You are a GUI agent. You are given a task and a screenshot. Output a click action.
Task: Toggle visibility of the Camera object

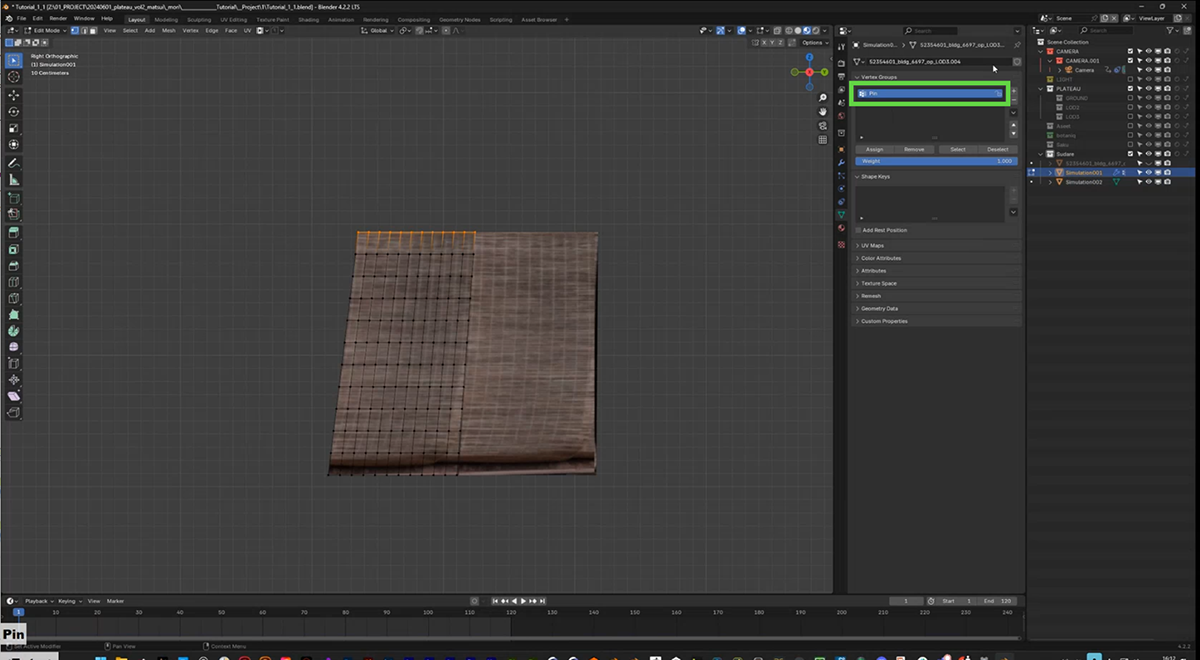pyautogui.click(x=1149, y=70)
